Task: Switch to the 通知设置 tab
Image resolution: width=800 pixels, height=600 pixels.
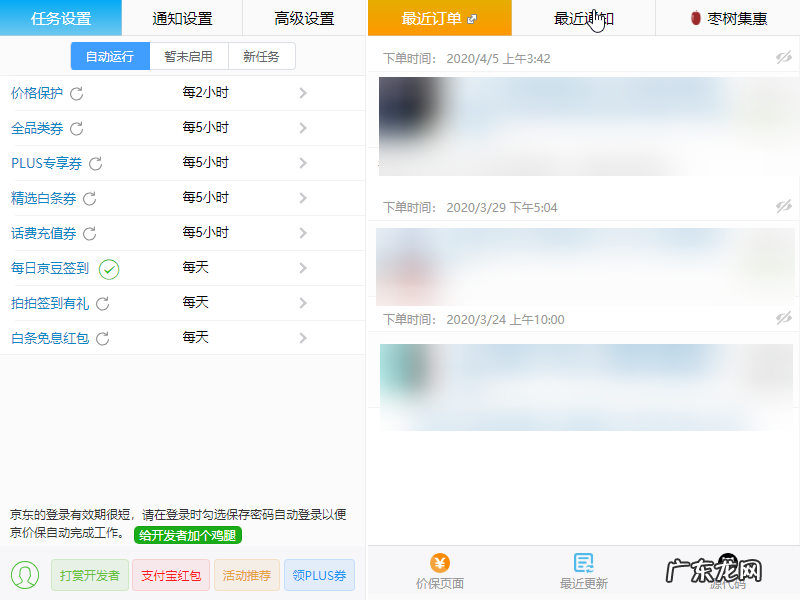Action: click(x=180, y=18)
